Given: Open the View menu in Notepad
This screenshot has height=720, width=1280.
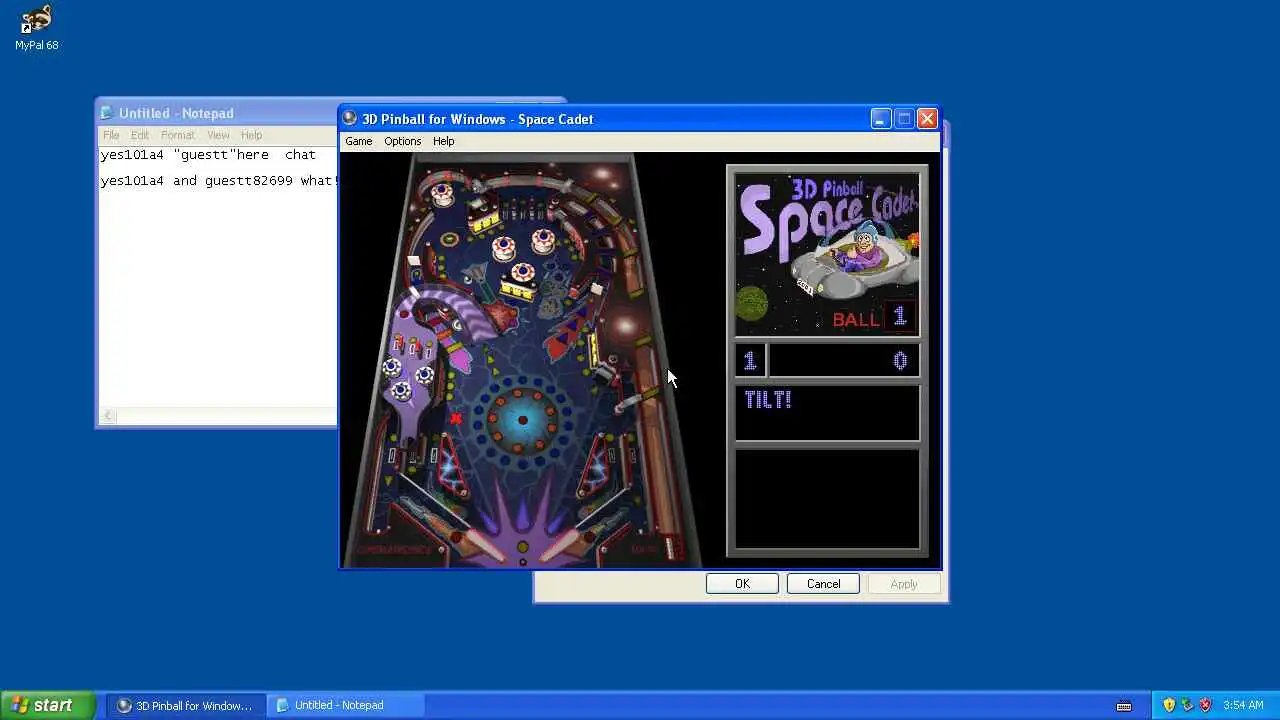Looking at the screenshot, I should pyautogui.click(x=218, y=135).
